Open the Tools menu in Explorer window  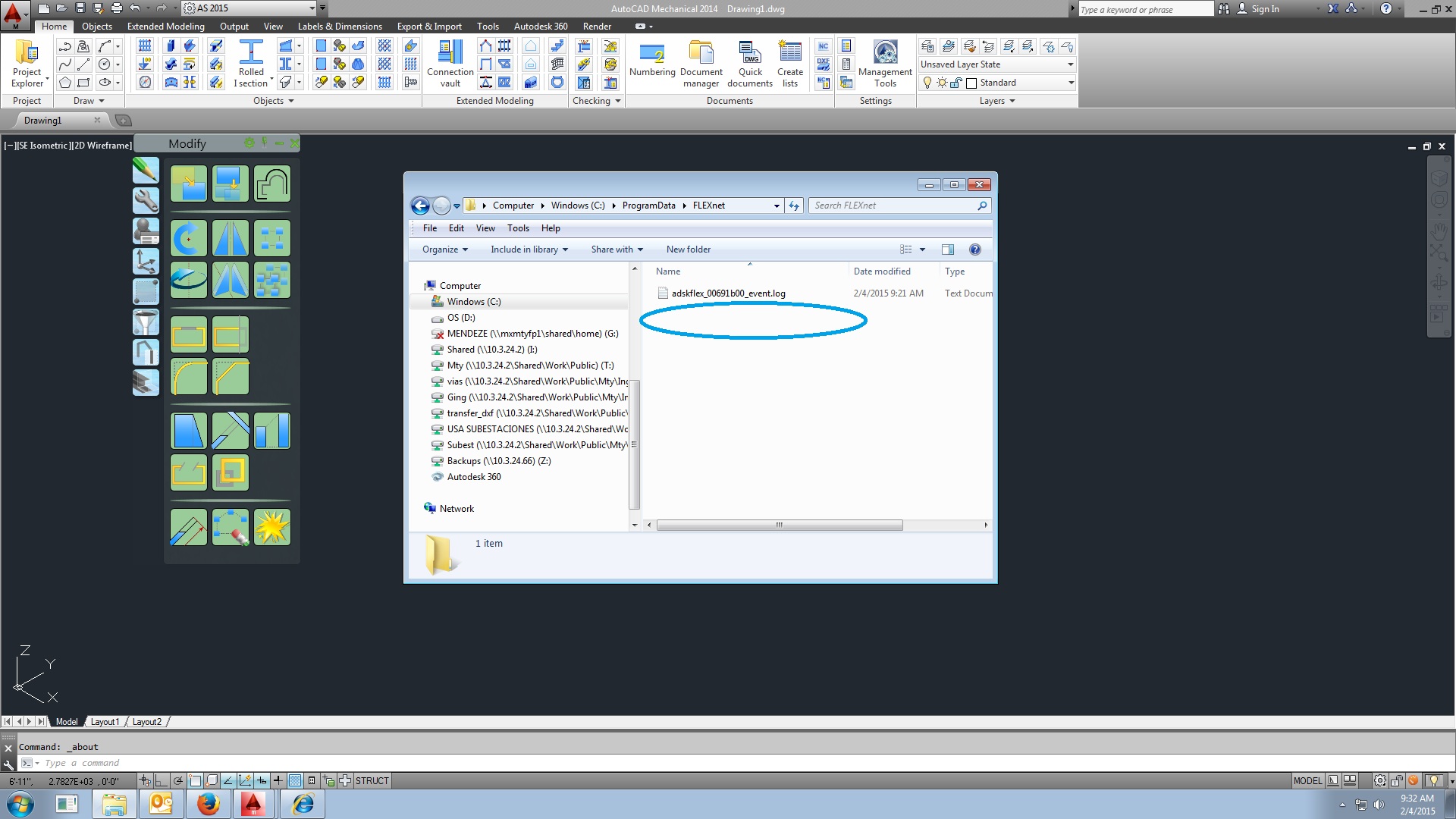tap(518, 228)
